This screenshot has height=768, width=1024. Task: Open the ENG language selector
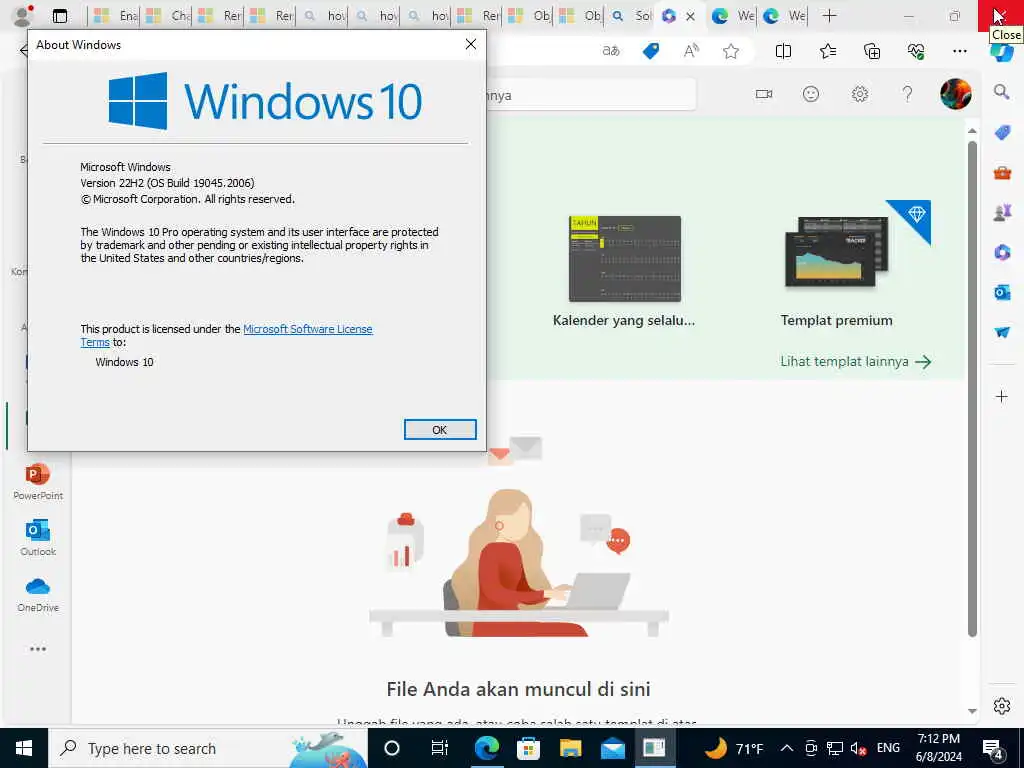coord(888,748)
